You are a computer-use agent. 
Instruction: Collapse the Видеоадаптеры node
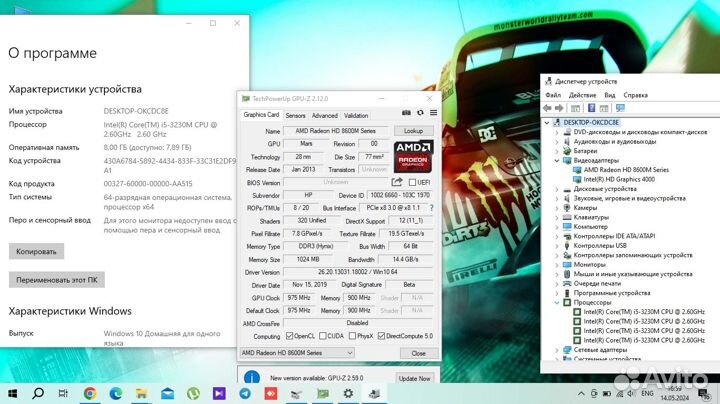(x=557, y=160)
